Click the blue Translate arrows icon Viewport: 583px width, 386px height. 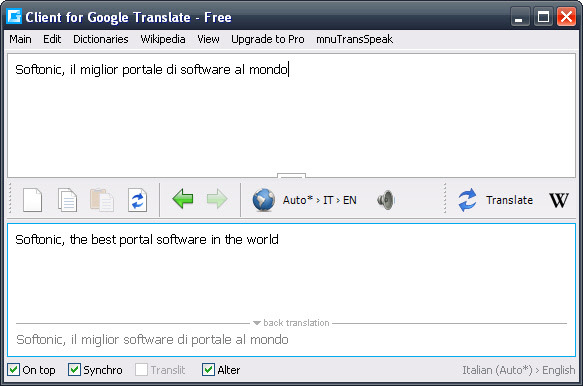(x=467, y=200)
